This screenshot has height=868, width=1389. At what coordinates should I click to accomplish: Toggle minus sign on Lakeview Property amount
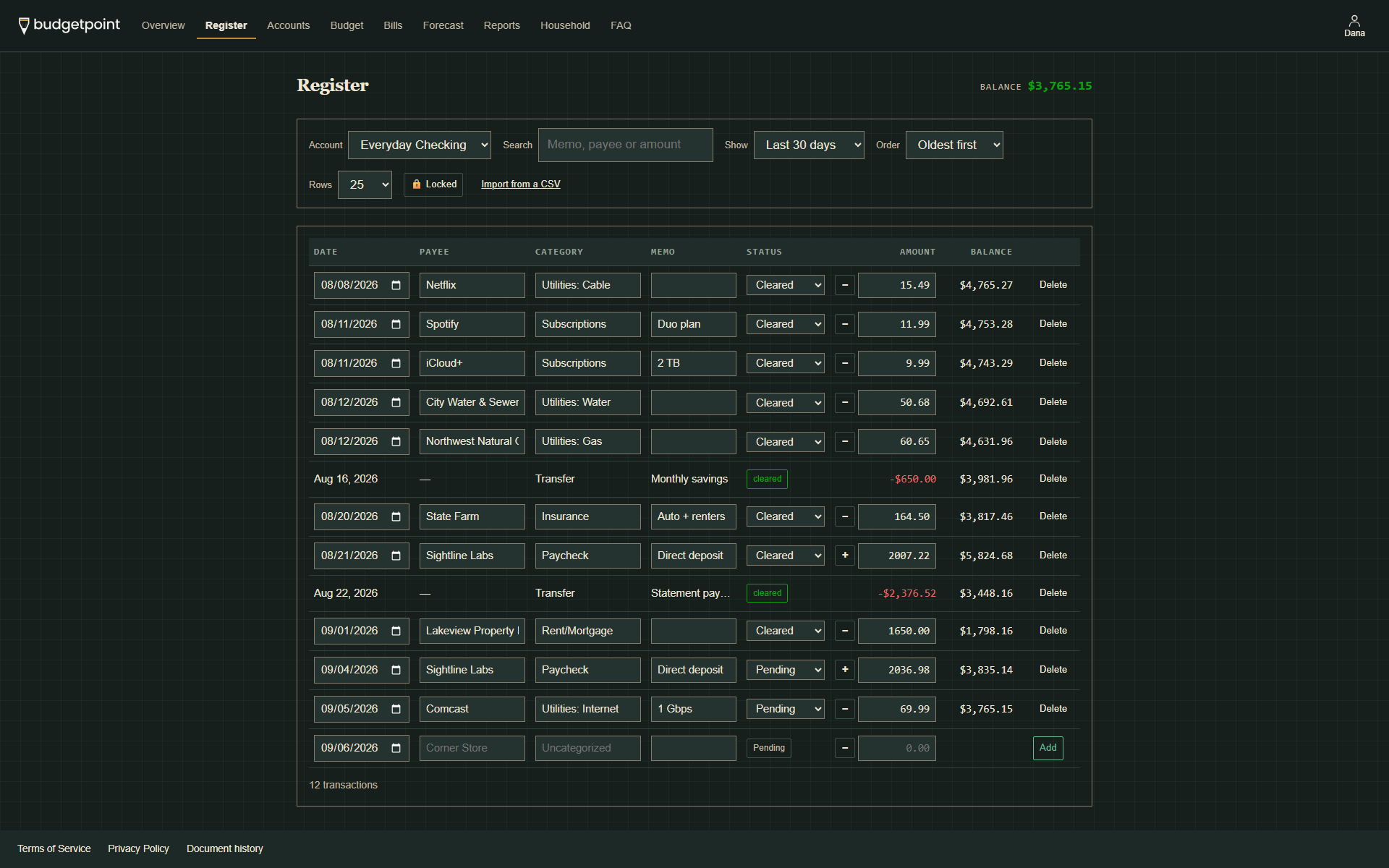[844, 631]
